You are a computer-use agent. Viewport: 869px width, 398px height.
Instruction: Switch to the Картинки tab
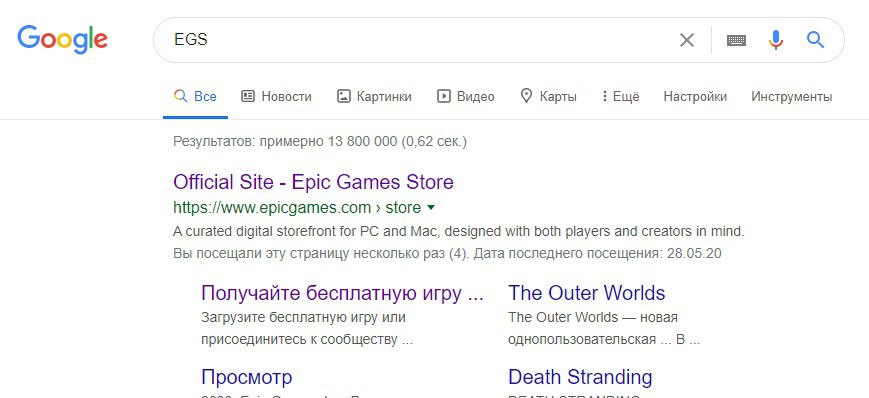pos(374,96)
